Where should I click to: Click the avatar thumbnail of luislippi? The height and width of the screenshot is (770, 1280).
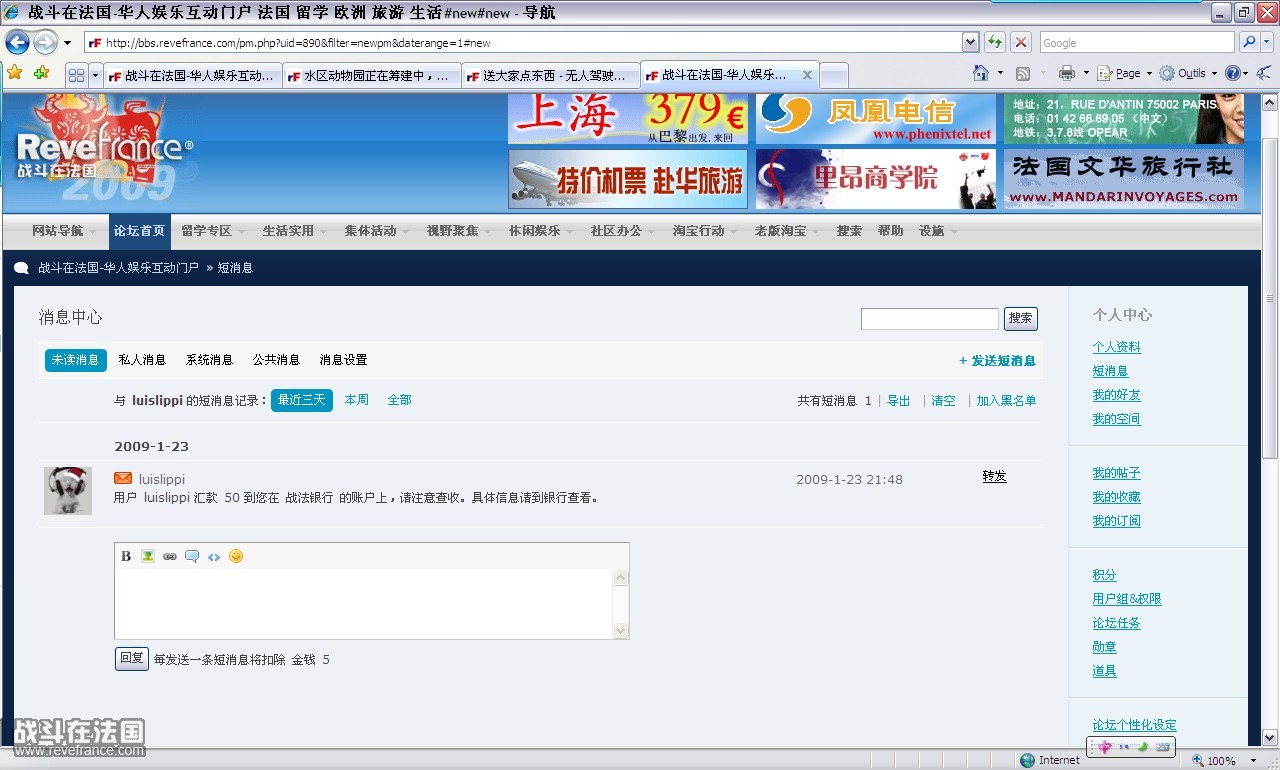click(68, 490)
